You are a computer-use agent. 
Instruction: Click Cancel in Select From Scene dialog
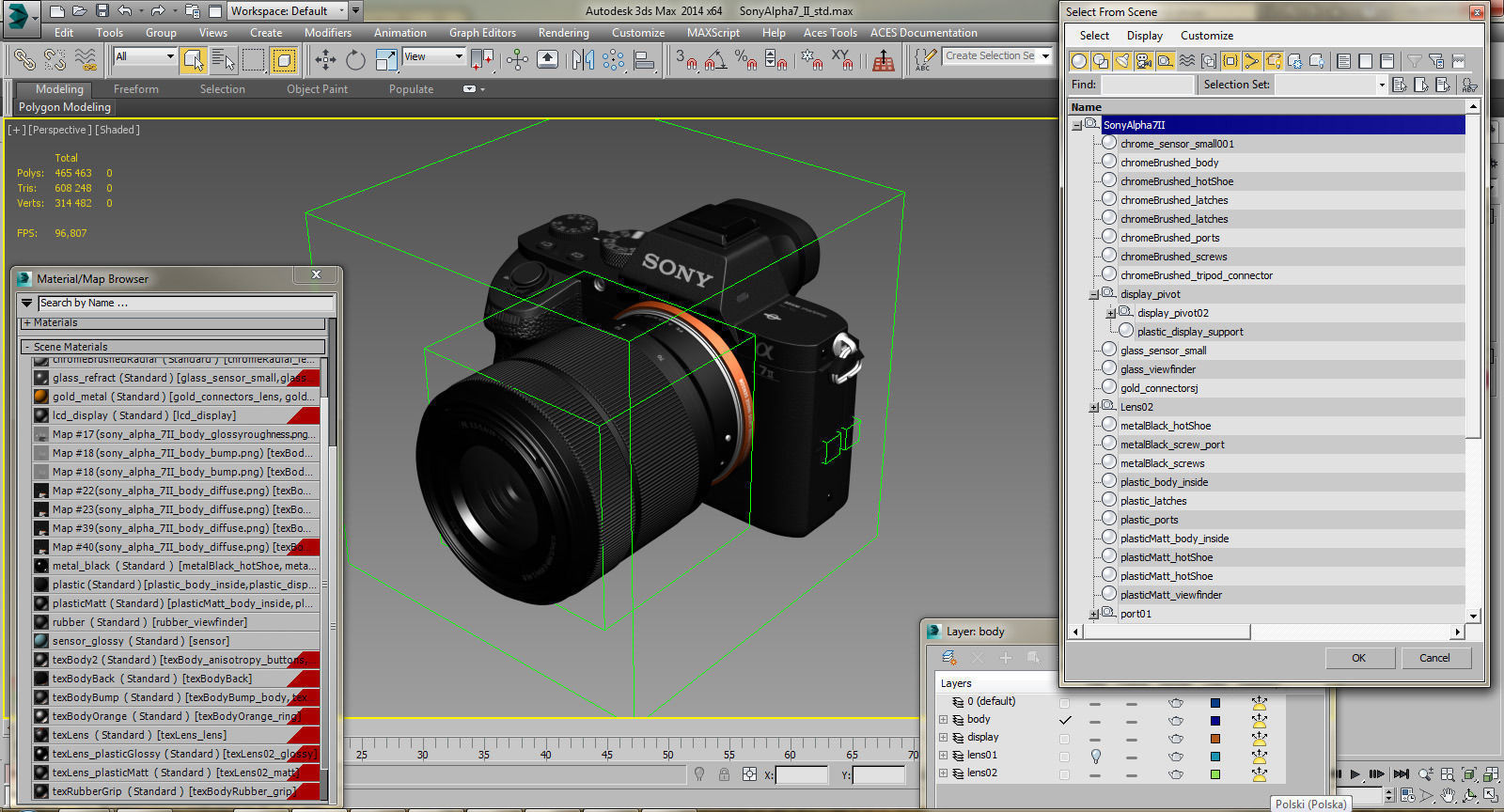point(1434,658)
